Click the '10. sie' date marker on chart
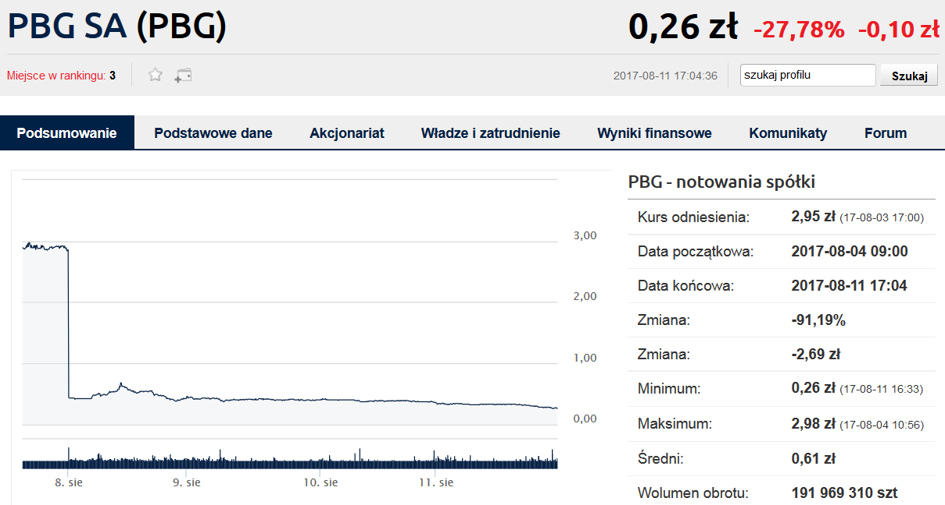Viewport: 945px width, 505px height. [321, 483]
